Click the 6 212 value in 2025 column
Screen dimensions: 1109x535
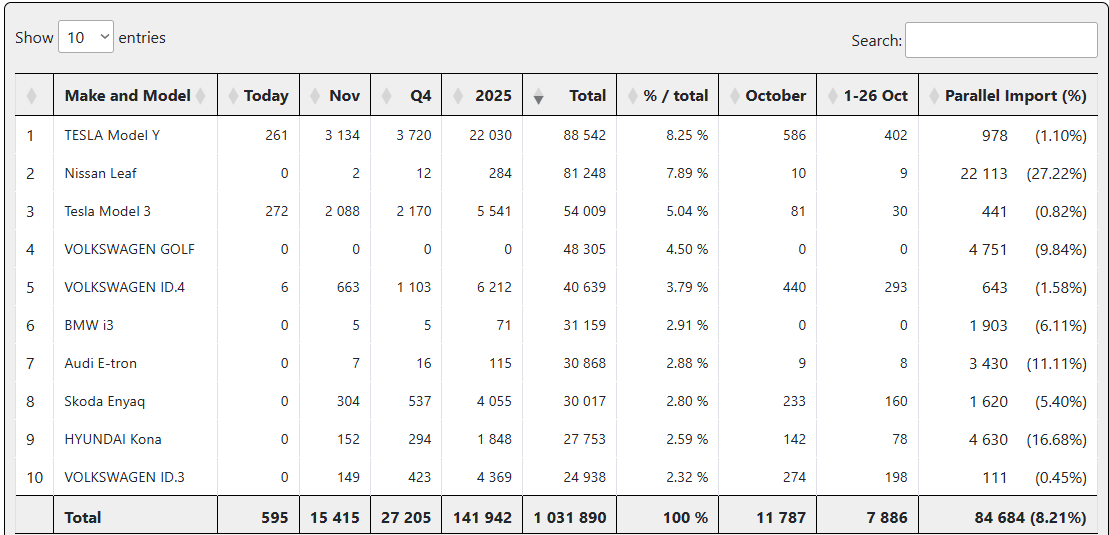(494, 287)
